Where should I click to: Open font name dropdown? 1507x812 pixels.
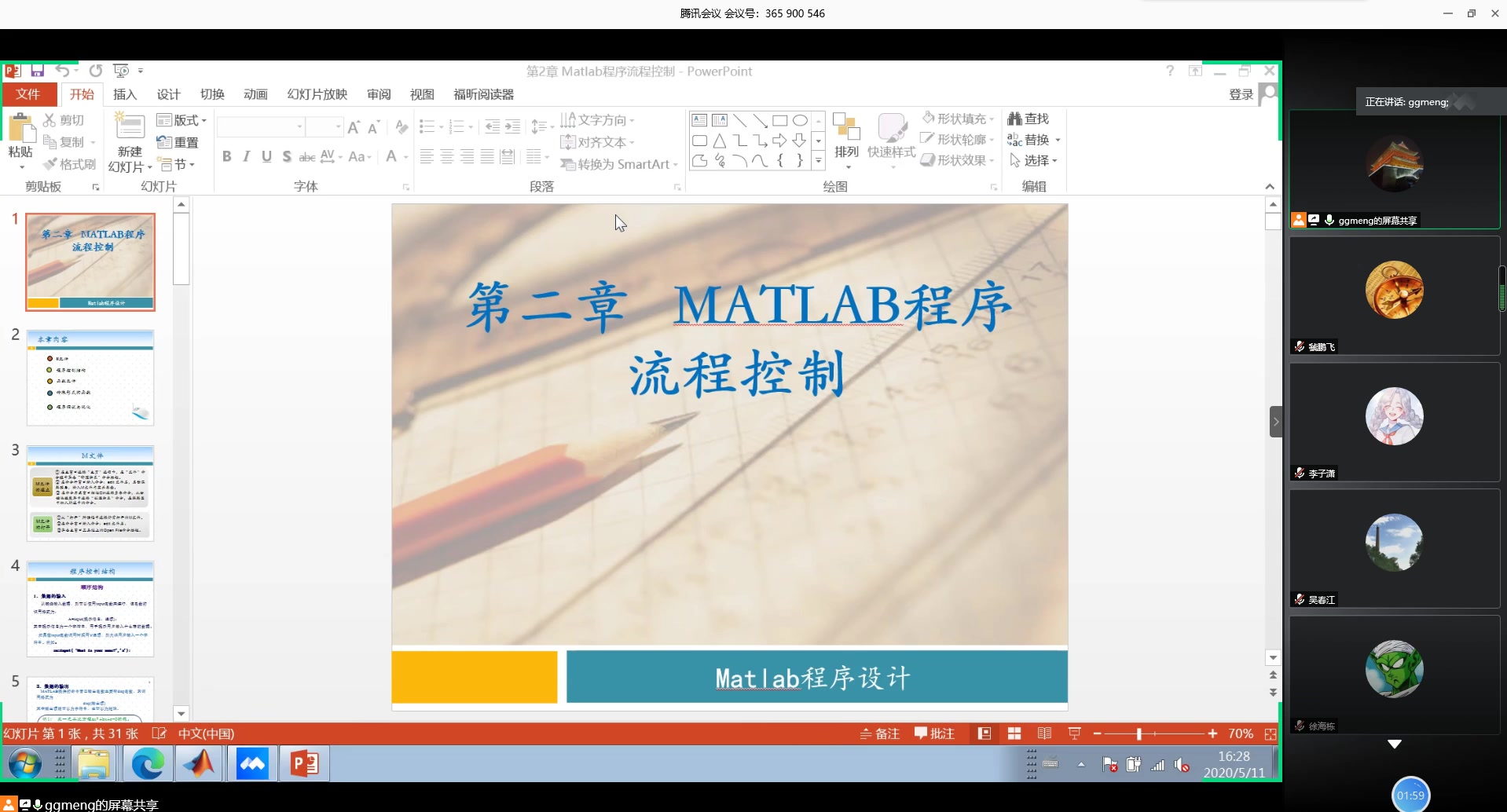pos(299,127)
